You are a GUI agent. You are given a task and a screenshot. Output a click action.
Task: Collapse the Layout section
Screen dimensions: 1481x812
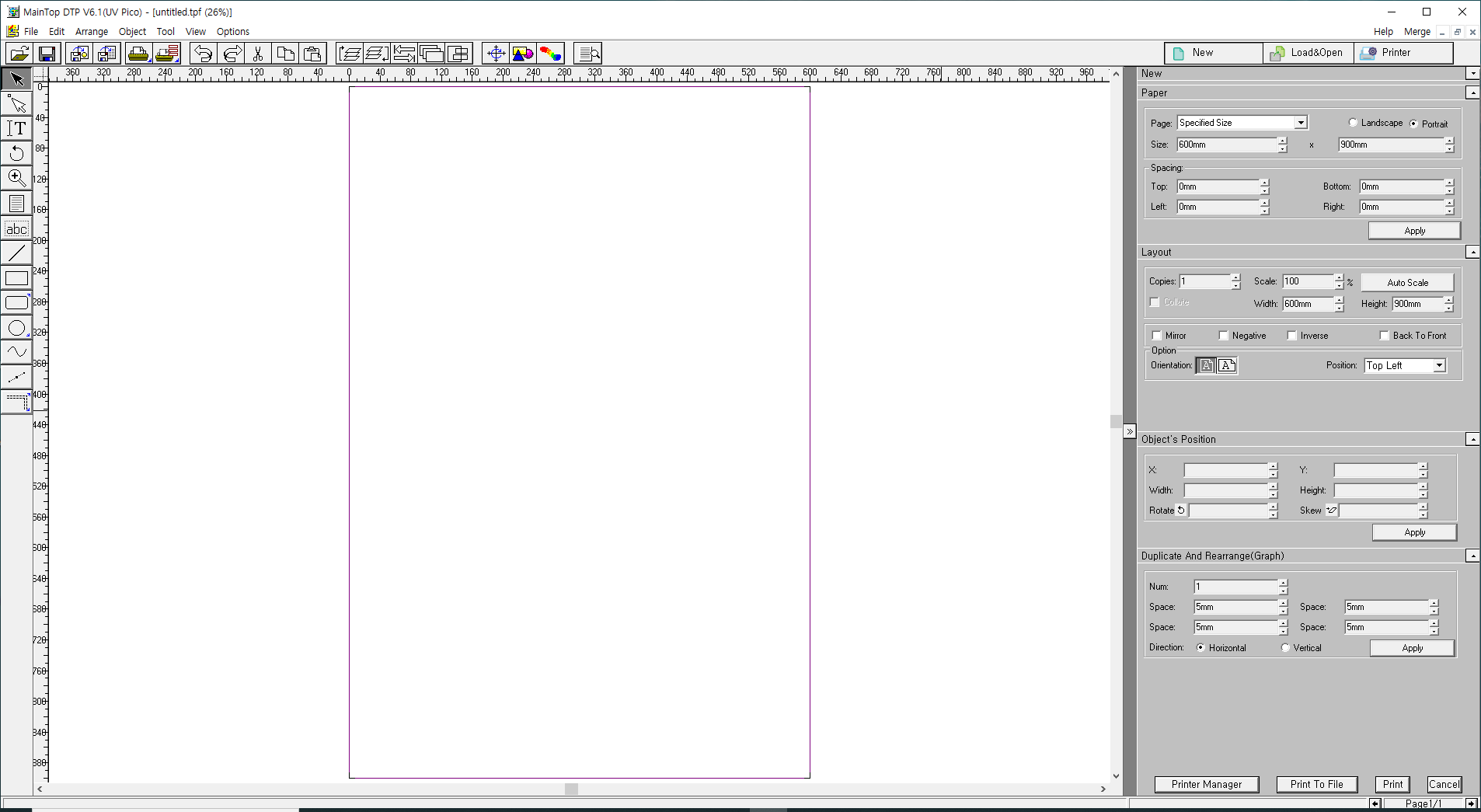click(1472, 253)
